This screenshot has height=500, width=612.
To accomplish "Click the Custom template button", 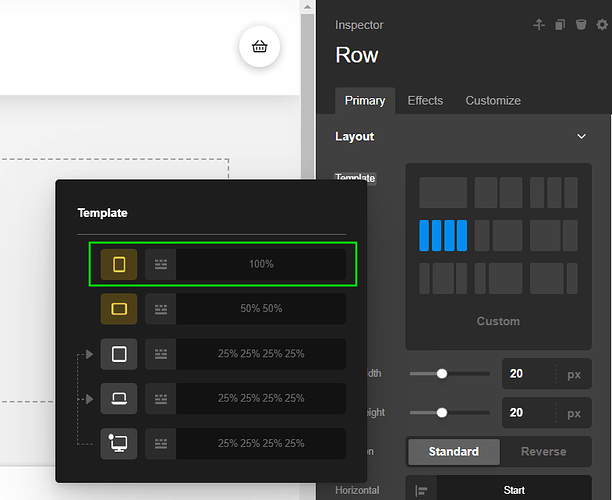I will 498,321.
